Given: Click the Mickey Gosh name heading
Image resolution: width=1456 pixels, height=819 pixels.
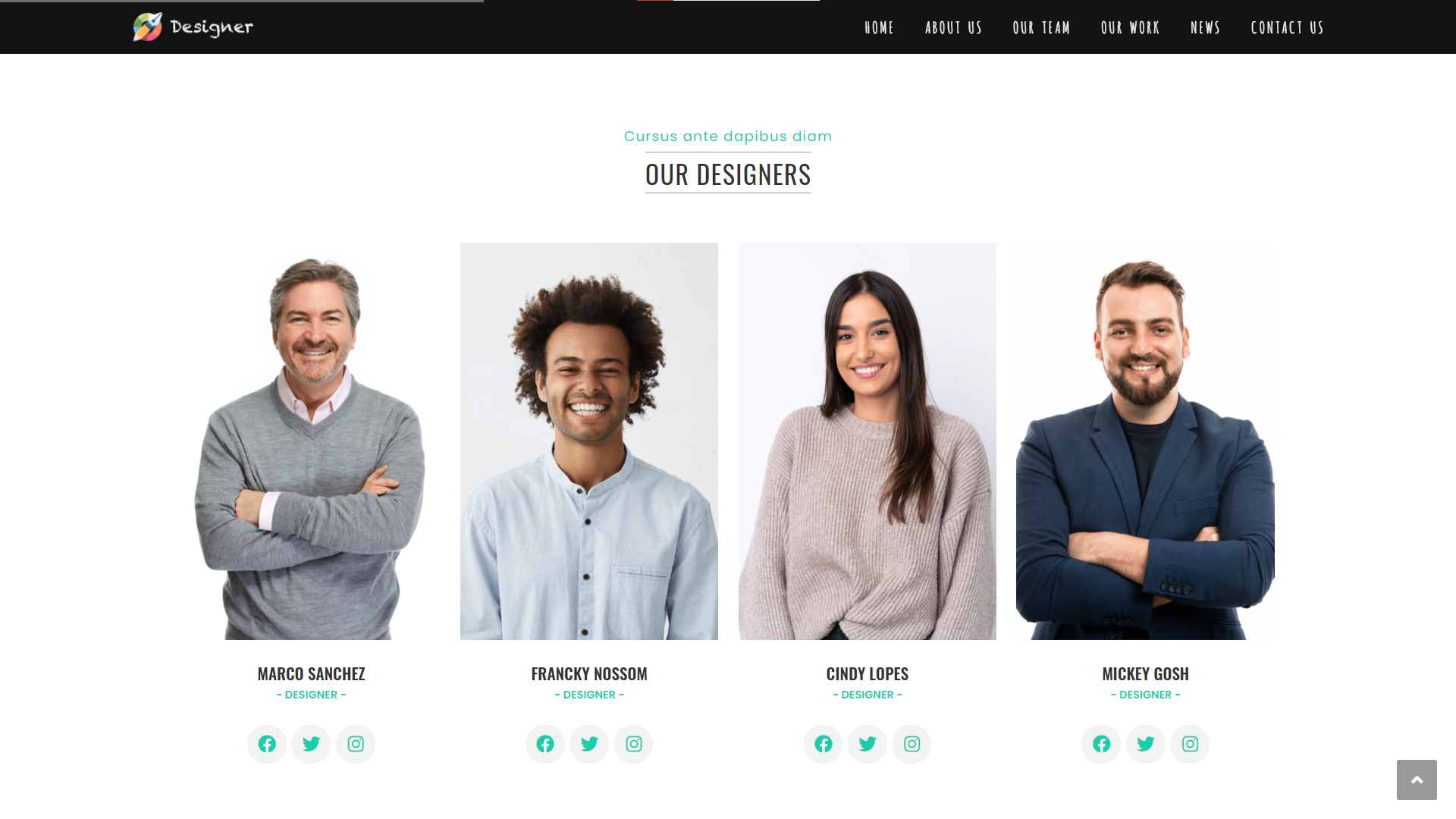Looking at the screenshot, I should (x=1145, y=673).
